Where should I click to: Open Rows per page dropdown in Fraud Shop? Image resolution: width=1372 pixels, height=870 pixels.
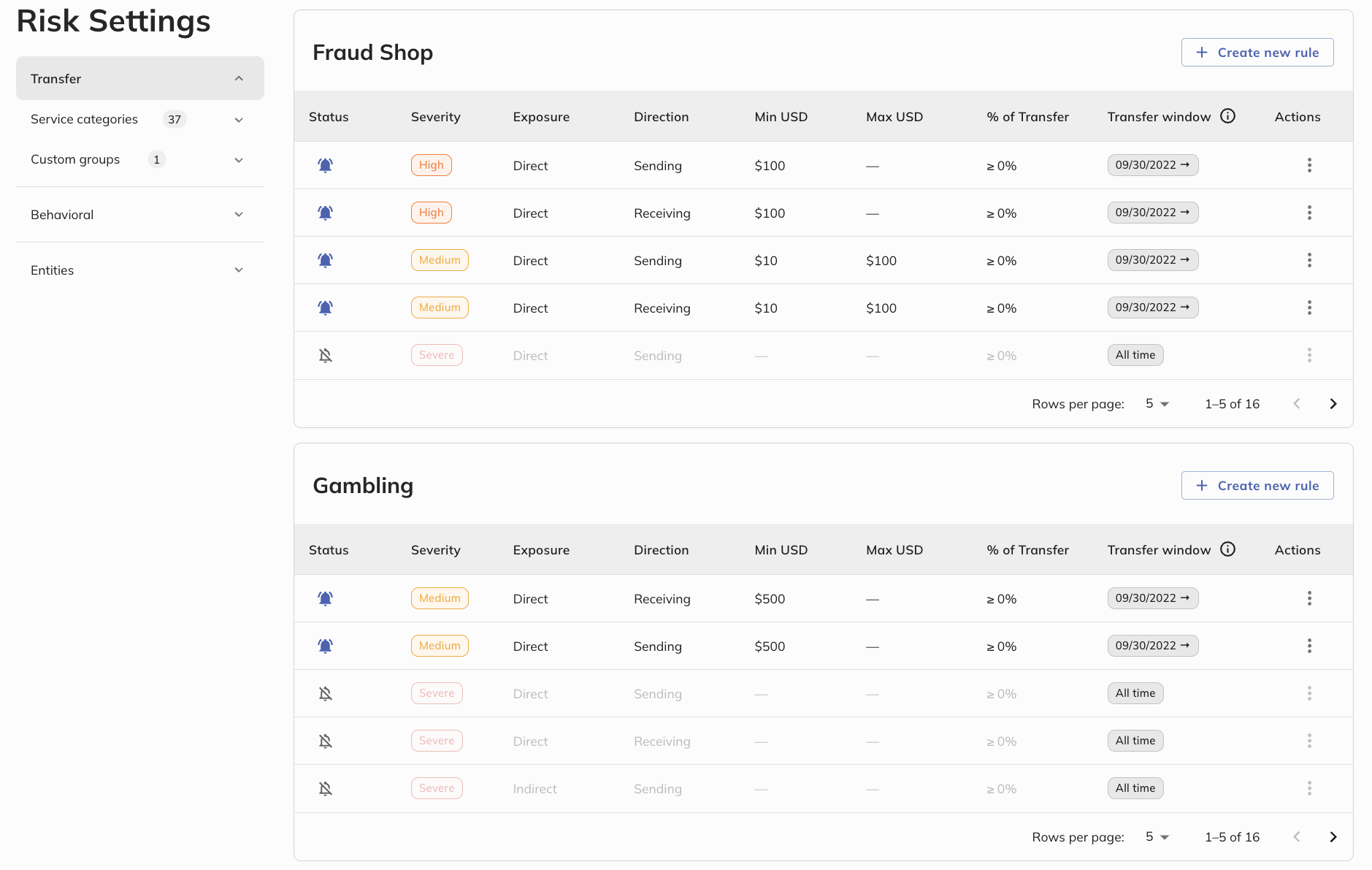coord(1157,404)
